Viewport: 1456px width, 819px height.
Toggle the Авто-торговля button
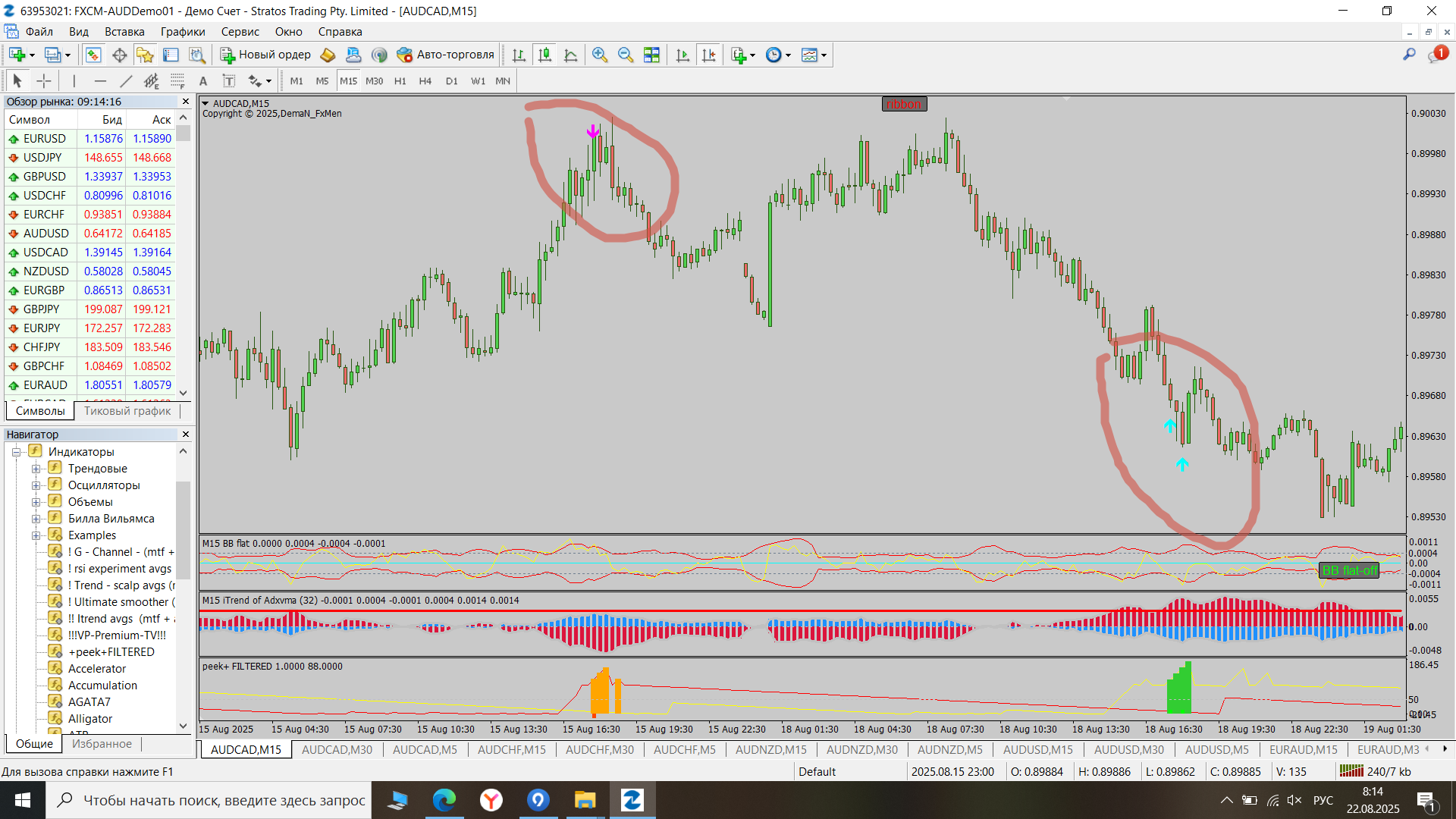(446, 55)
